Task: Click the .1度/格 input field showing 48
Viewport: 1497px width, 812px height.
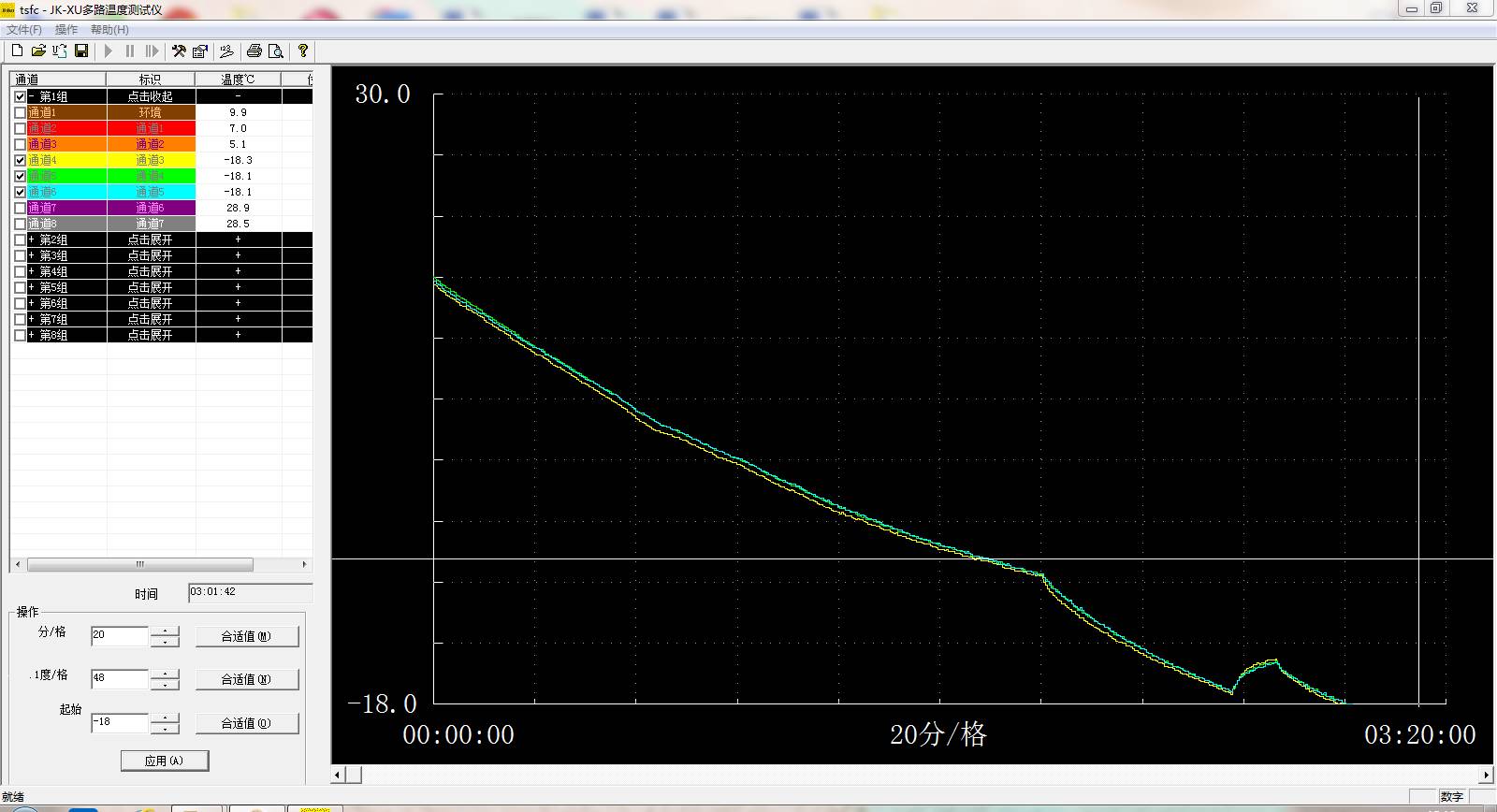Action: click(x=120, y=679)
